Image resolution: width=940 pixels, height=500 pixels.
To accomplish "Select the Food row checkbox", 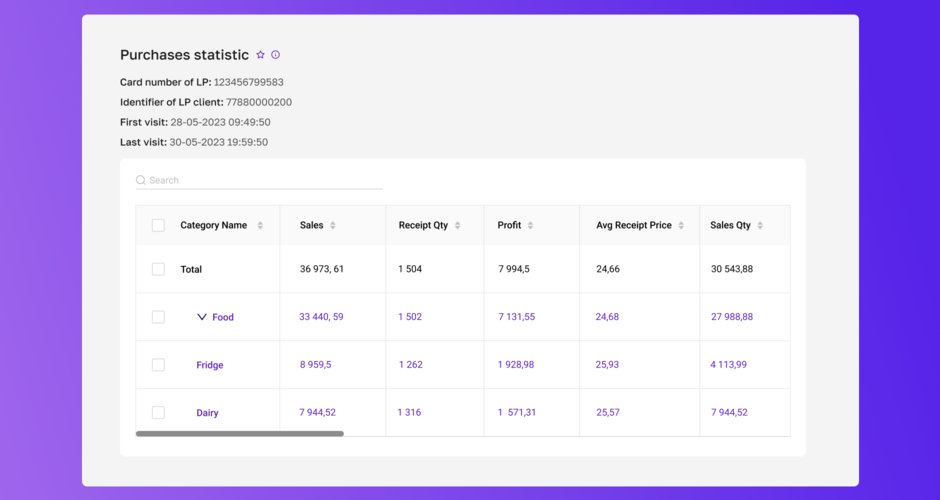I will click(158, 317).
